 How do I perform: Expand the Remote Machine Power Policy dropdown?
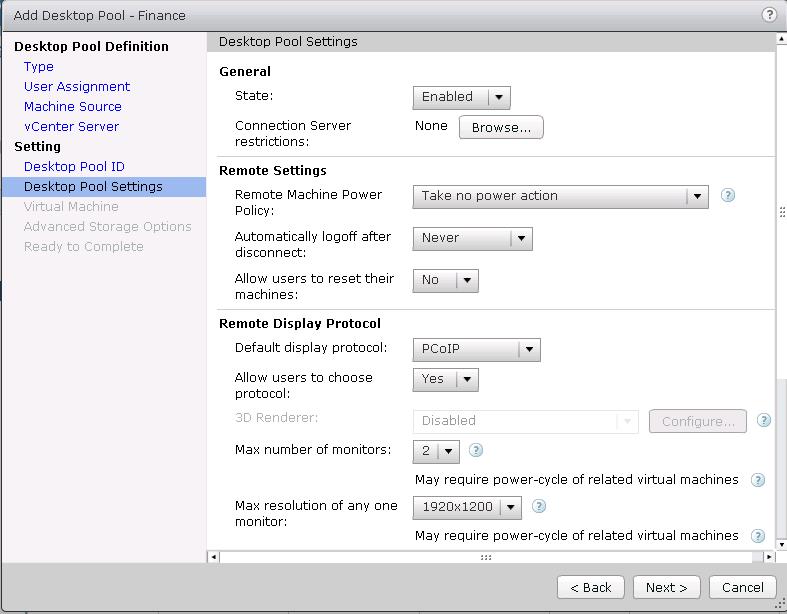(560, 196)
